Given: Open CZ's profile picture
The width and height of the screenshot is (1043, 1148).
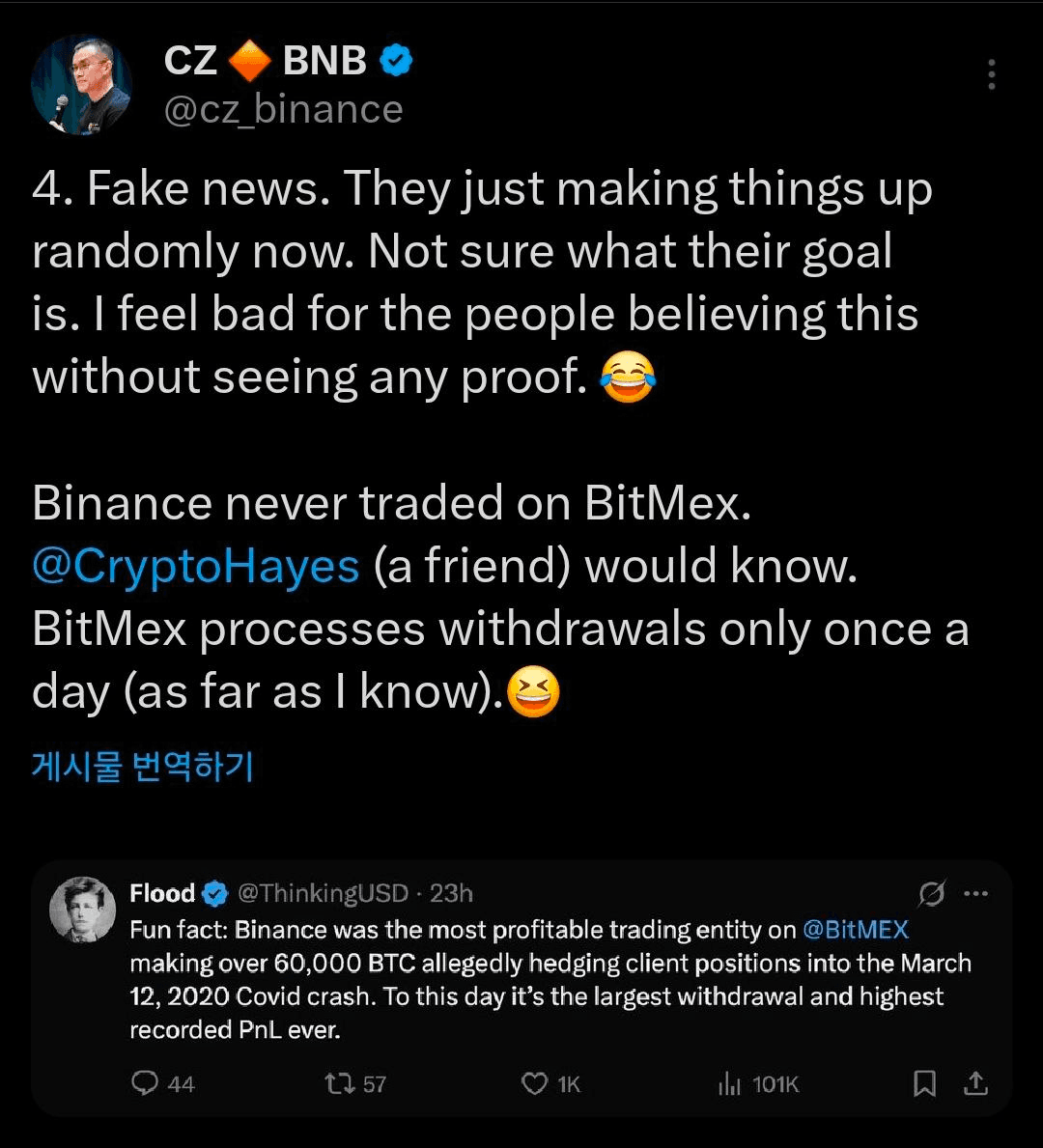Looking at the screenshot, I should tap(82, 85).
